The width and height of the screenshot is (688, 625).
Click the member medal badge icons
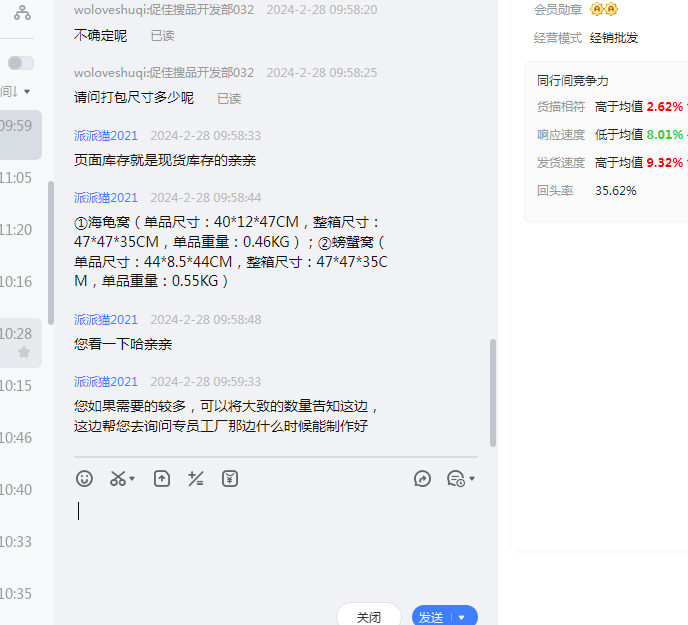pos(604,9)
